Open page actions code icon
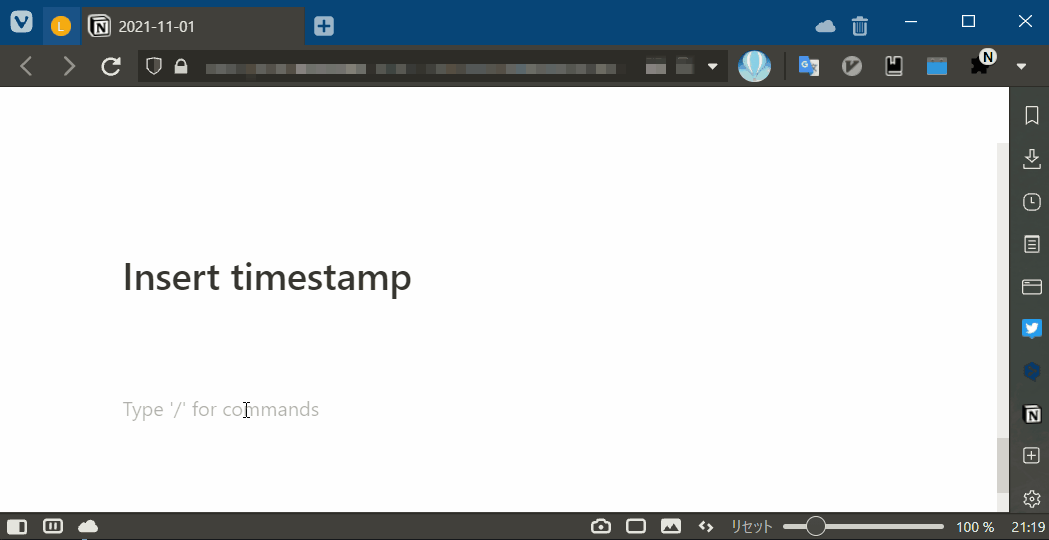 (x=706, y=527)
